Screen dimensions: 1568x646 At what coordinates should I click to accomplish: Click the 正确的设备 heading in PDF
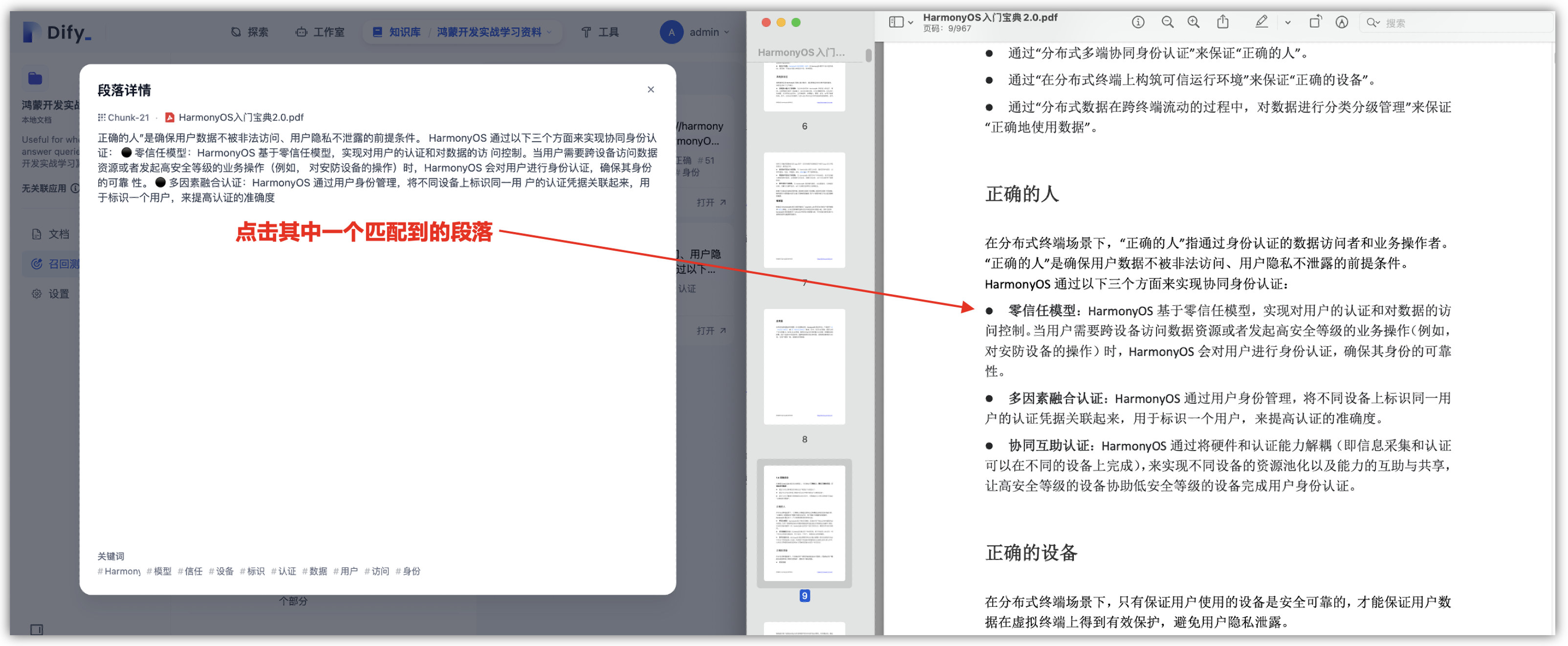tap(1031, 553)
